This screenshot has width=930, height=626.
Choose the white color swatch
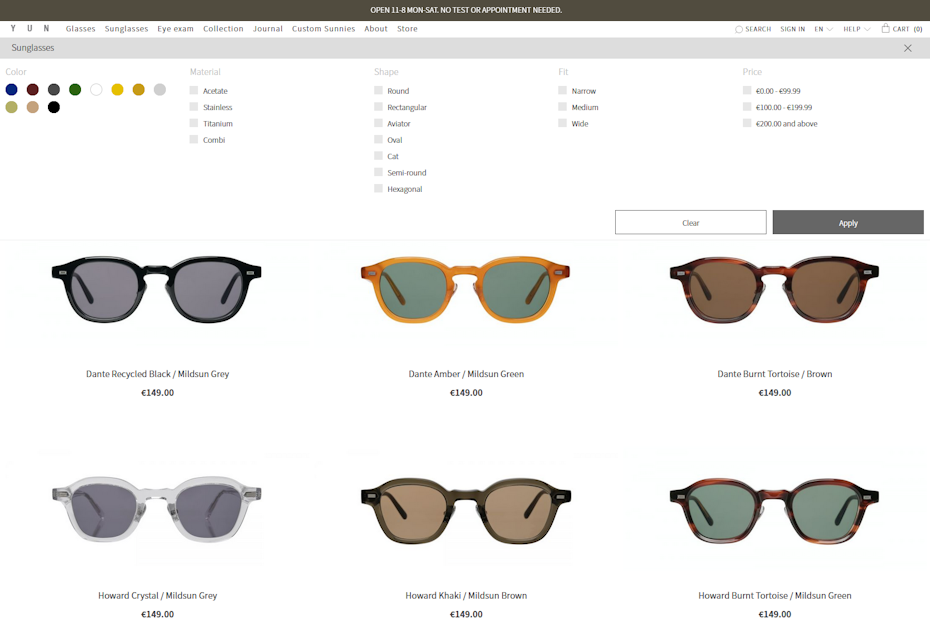tap(96, 90)
